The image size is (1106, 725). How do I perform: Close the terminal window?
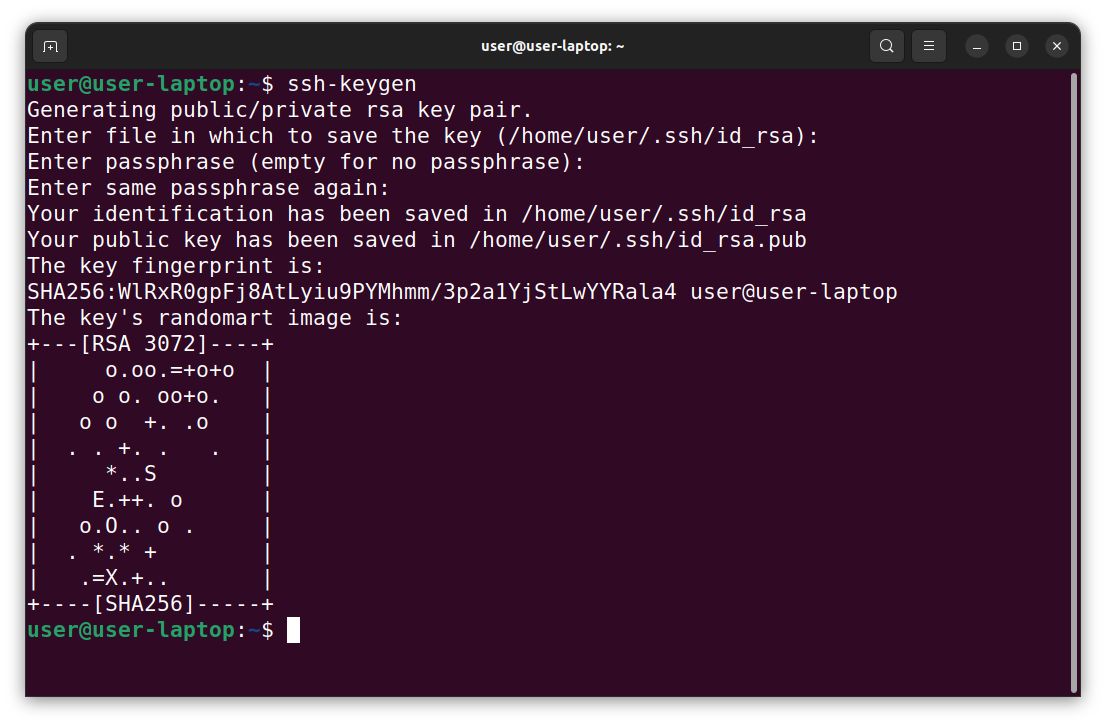point(1057,46)
